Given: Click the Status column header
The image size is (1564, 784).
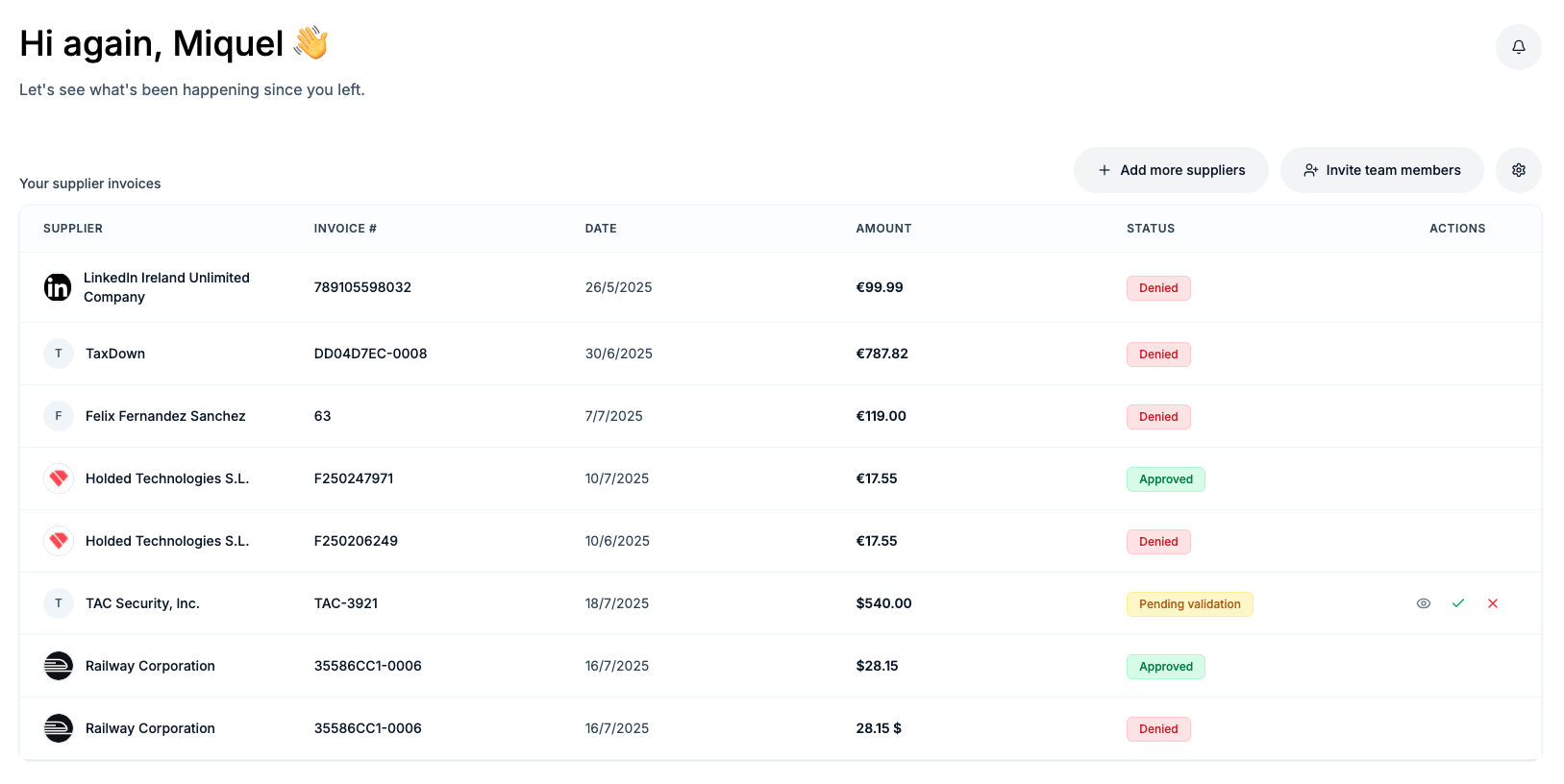Looking at the screenshot, I should click(1151, 229).
